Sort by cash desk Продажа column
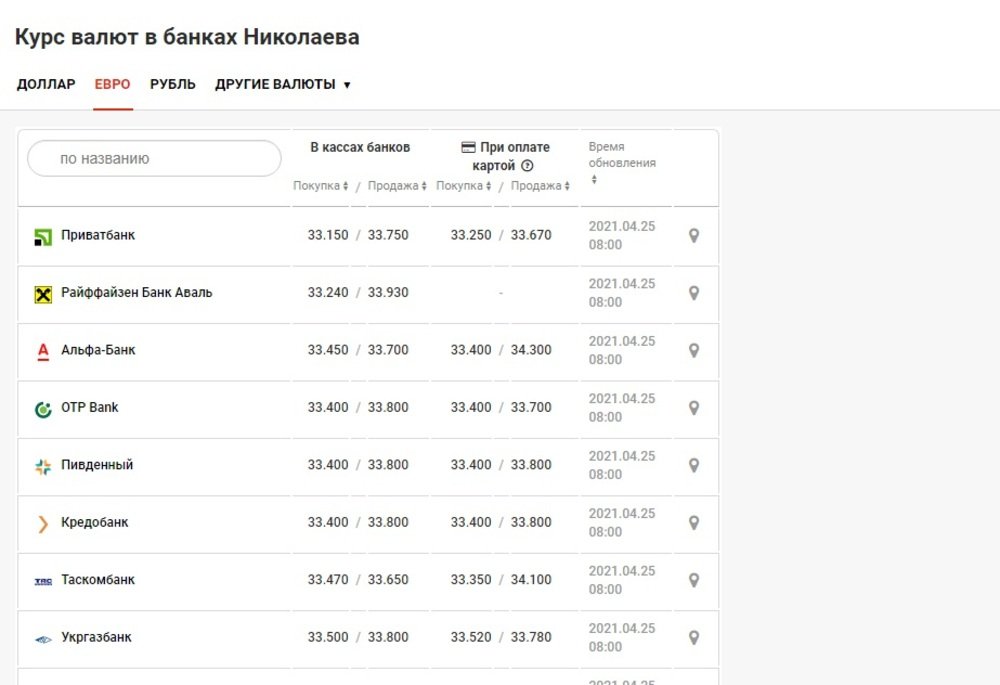The image size is (1000, 685). click(397, 186)
